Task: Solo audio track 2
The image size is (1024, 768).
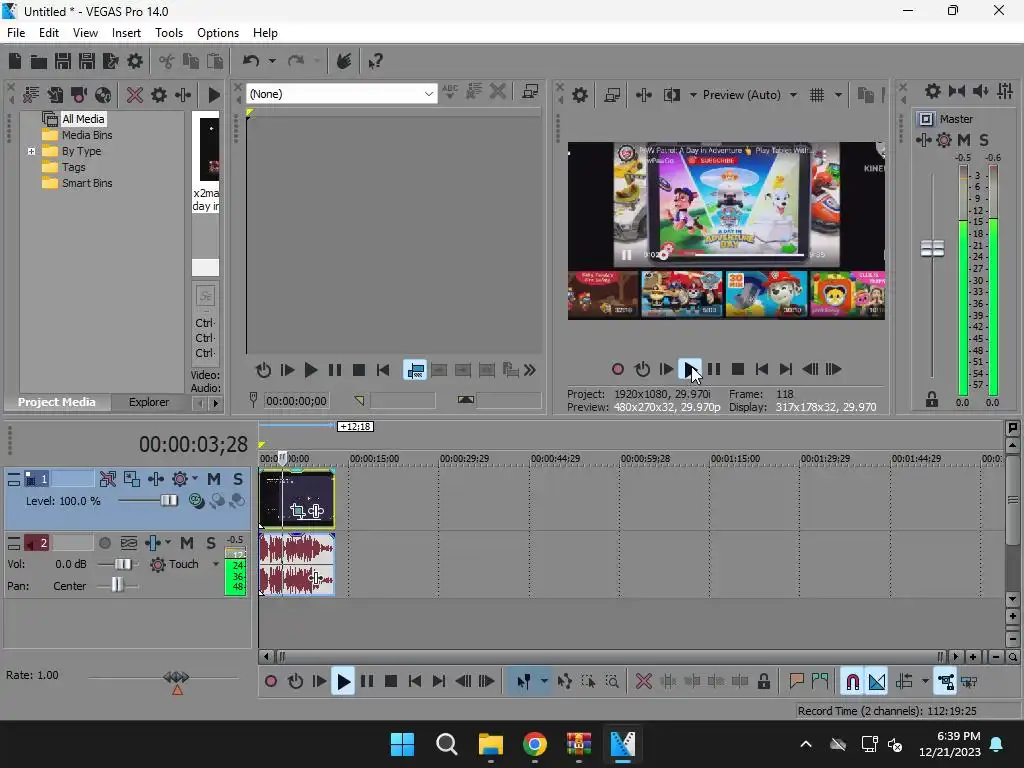Action: [210, 543]
